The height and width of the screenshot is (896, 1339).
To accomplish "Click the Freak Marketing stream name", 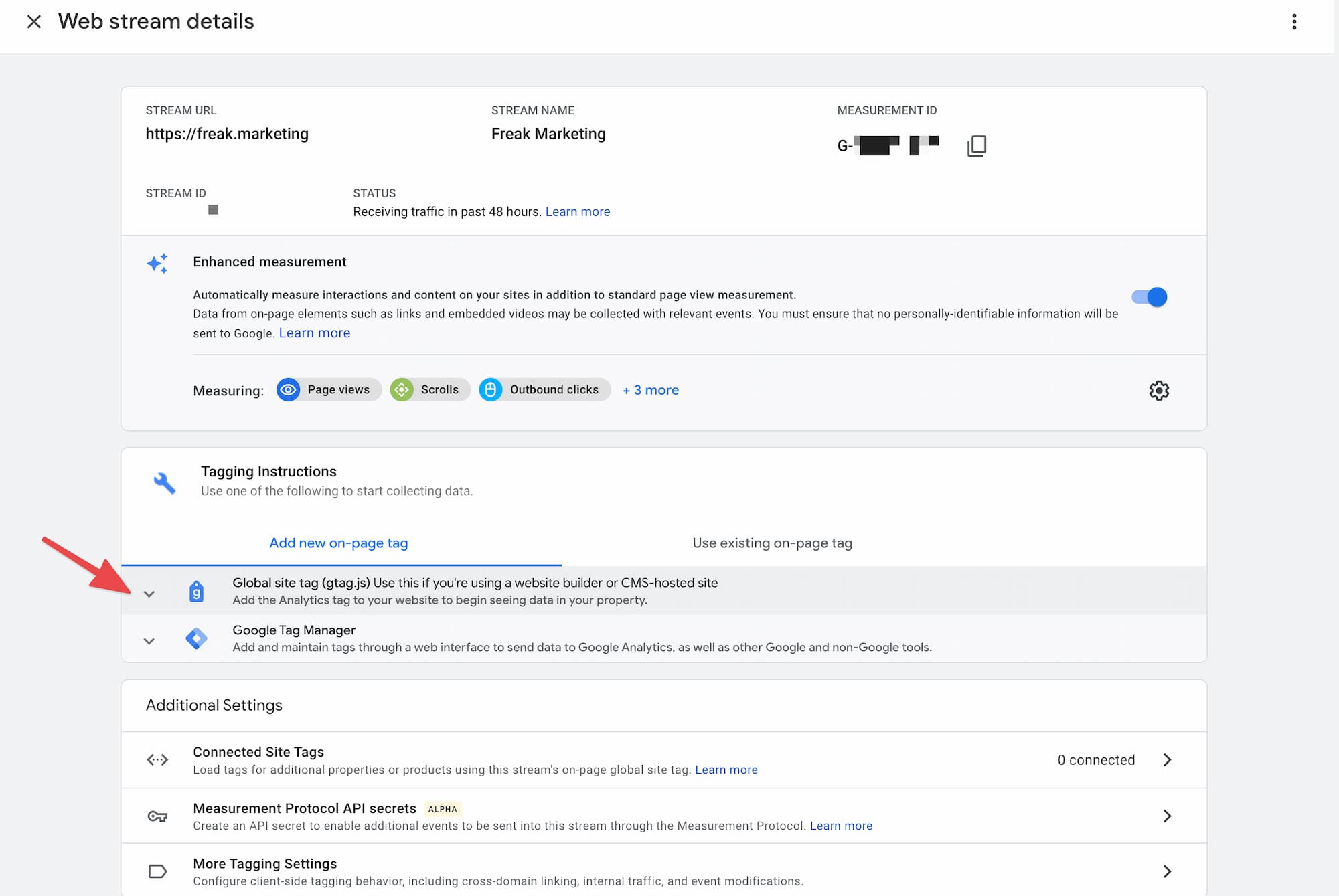I will 548,134.
